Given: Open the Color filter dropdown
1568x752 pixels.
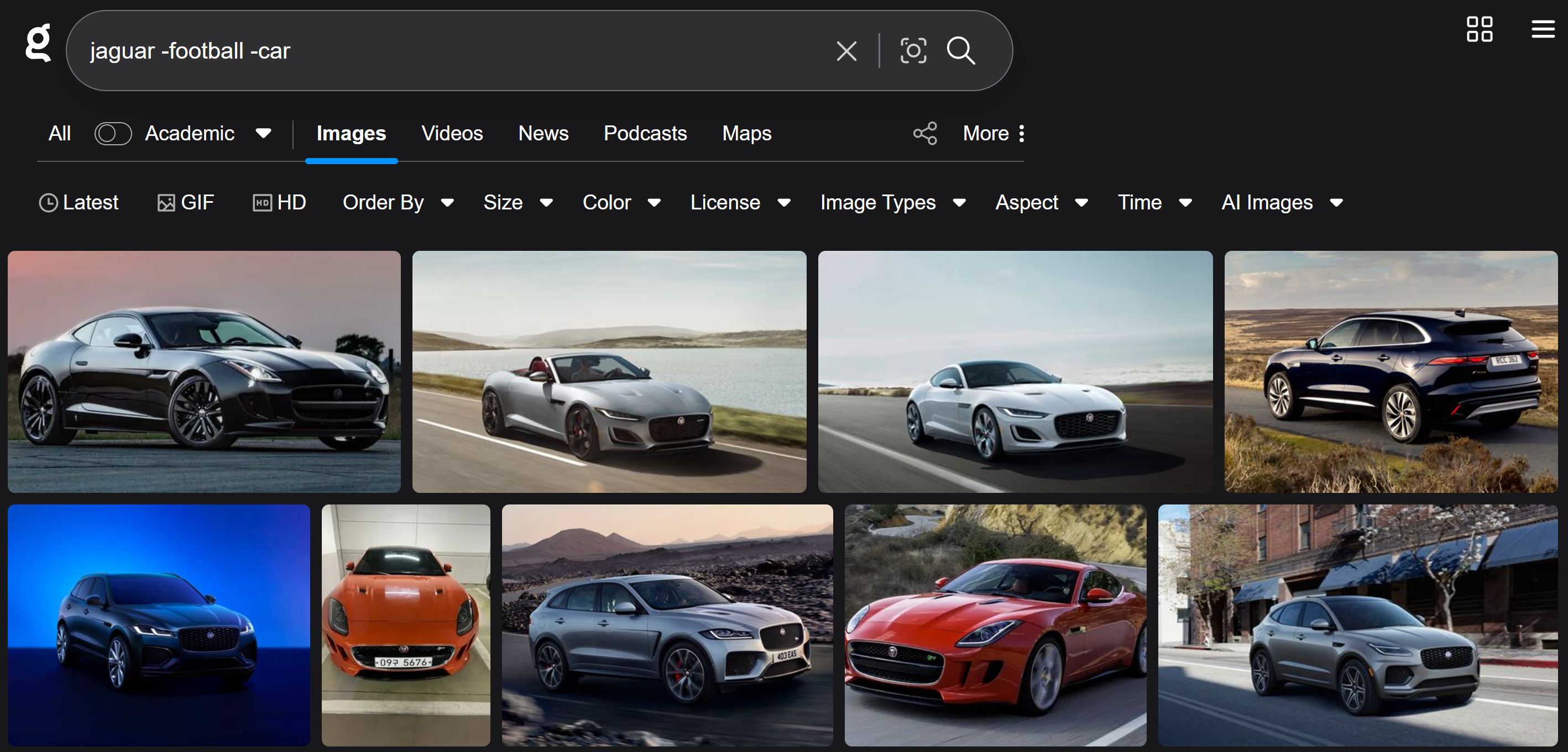Looking at the screenshot, I should 621,203.
